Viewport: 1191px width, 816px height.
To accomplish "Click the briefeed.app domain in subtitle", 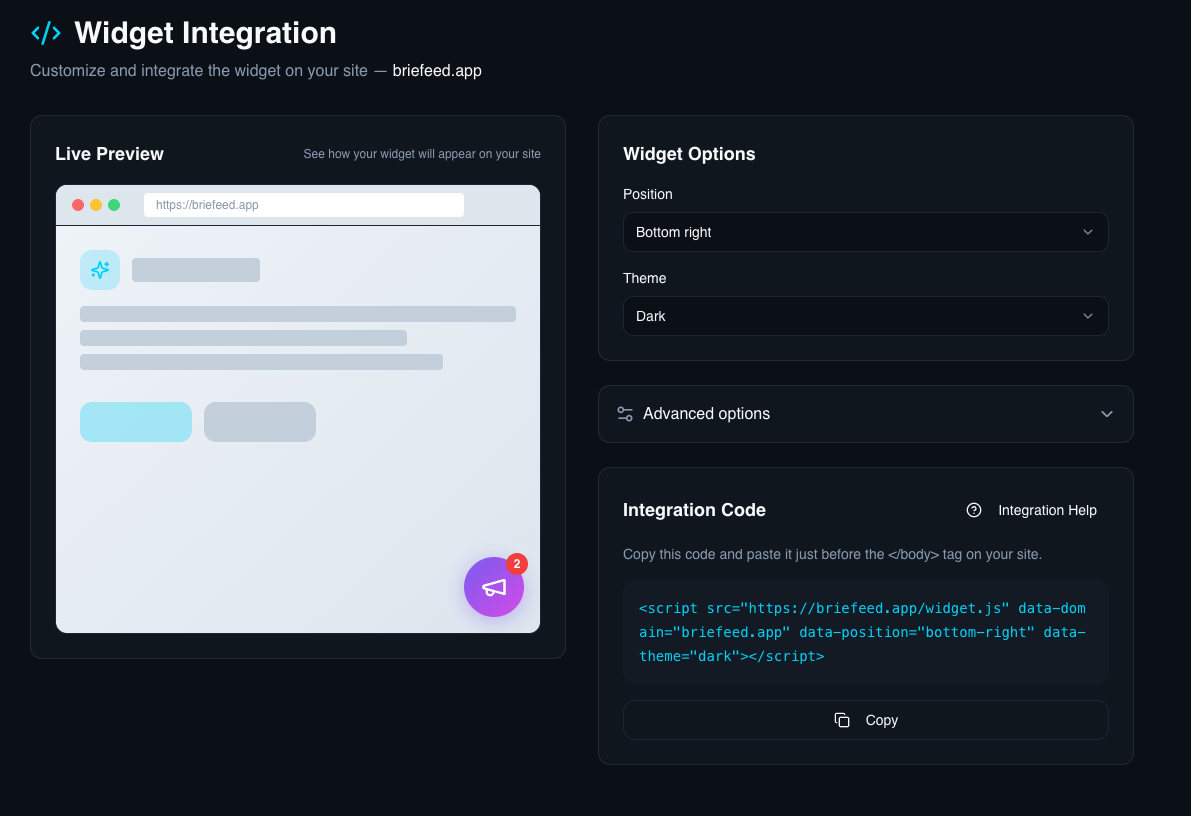I will coord(437,71).
